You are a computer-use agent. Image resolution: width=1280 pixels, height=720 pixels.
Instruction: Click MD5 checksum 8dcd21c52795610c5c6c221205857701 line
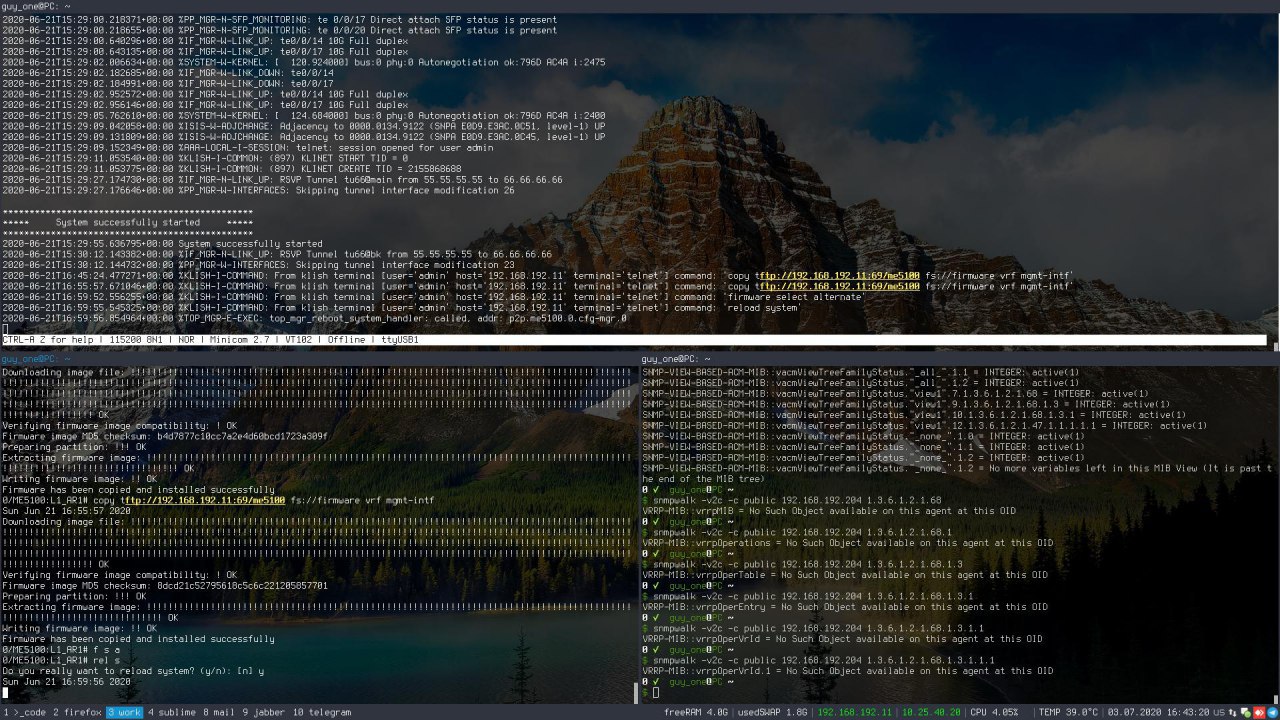click(165, 586)
